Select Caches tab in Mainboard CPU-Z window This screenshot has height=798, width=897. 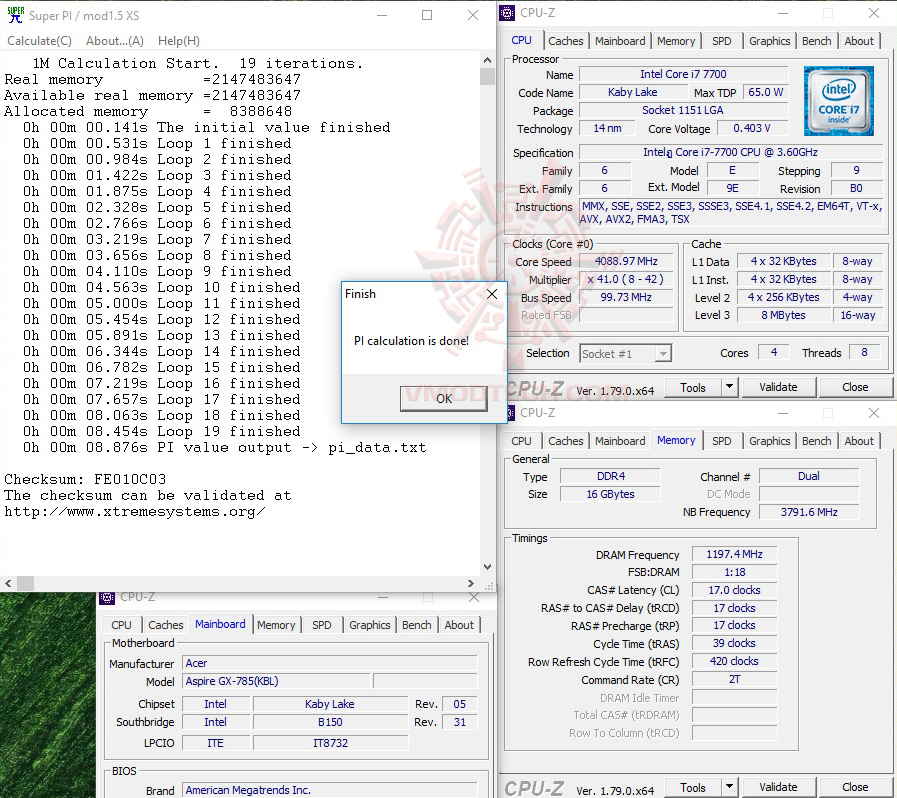[165, 625]
